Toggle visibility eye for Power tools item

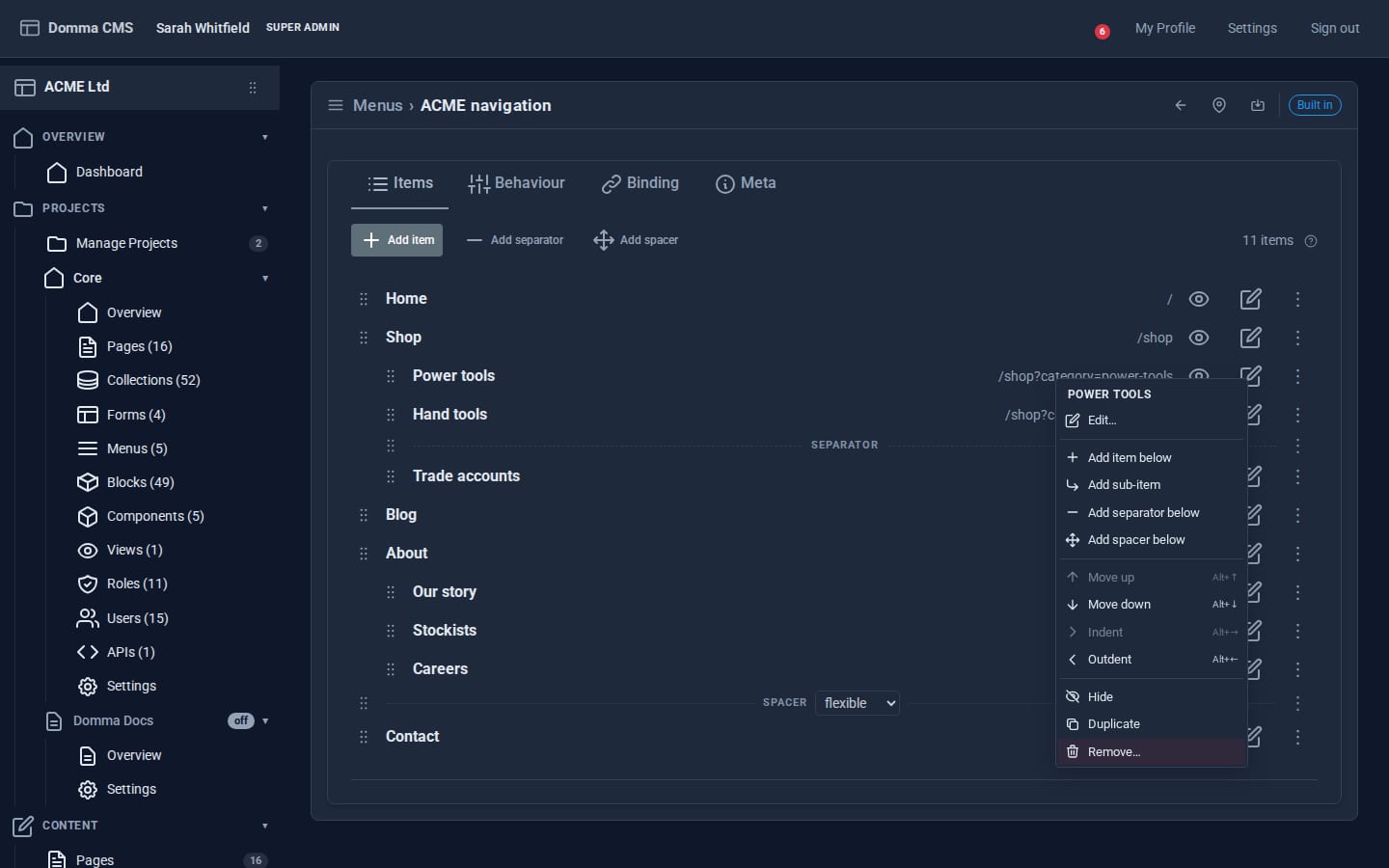1198,374
